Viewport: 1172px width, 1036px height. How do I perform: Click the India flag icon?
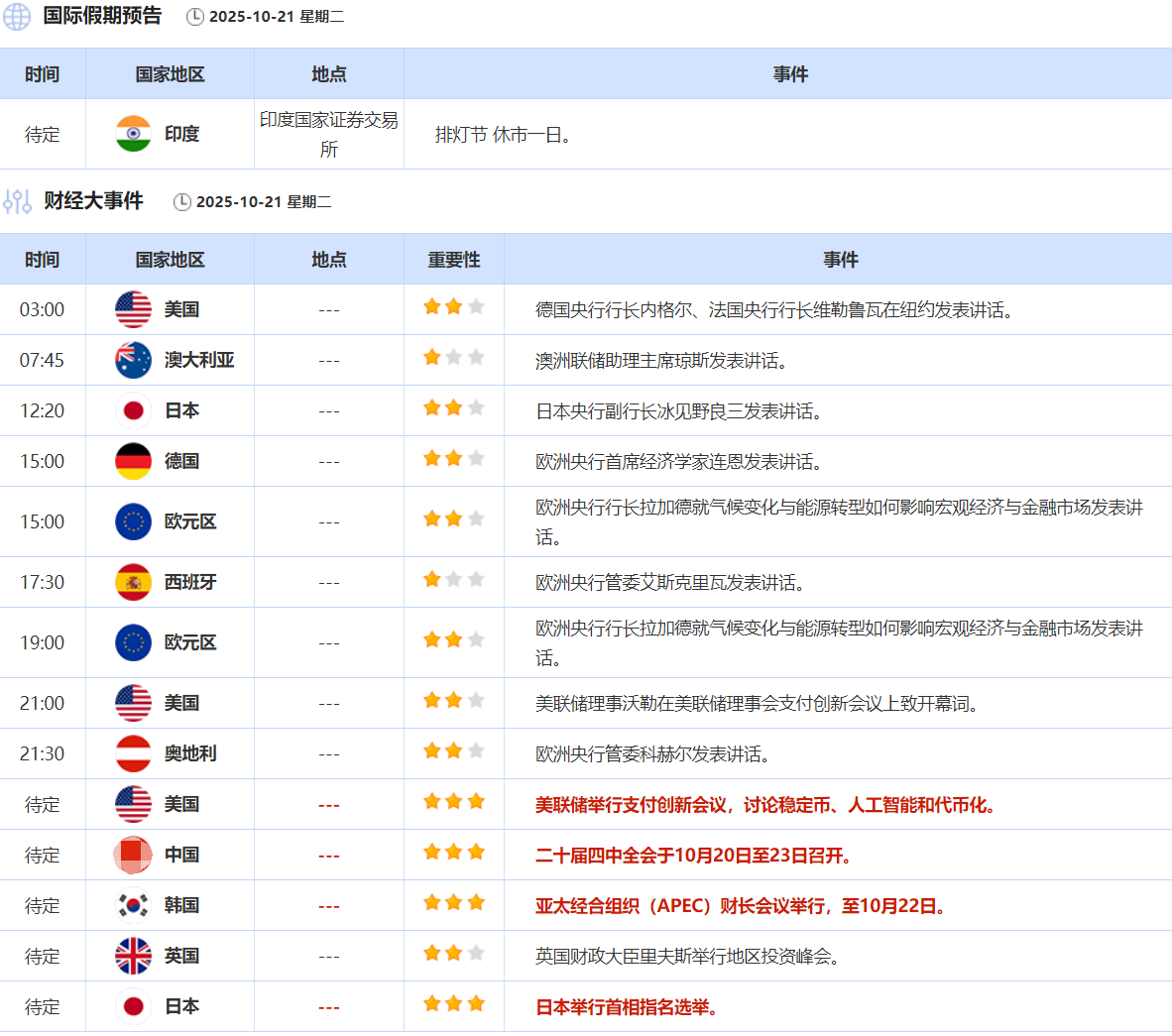coord(133,134)
